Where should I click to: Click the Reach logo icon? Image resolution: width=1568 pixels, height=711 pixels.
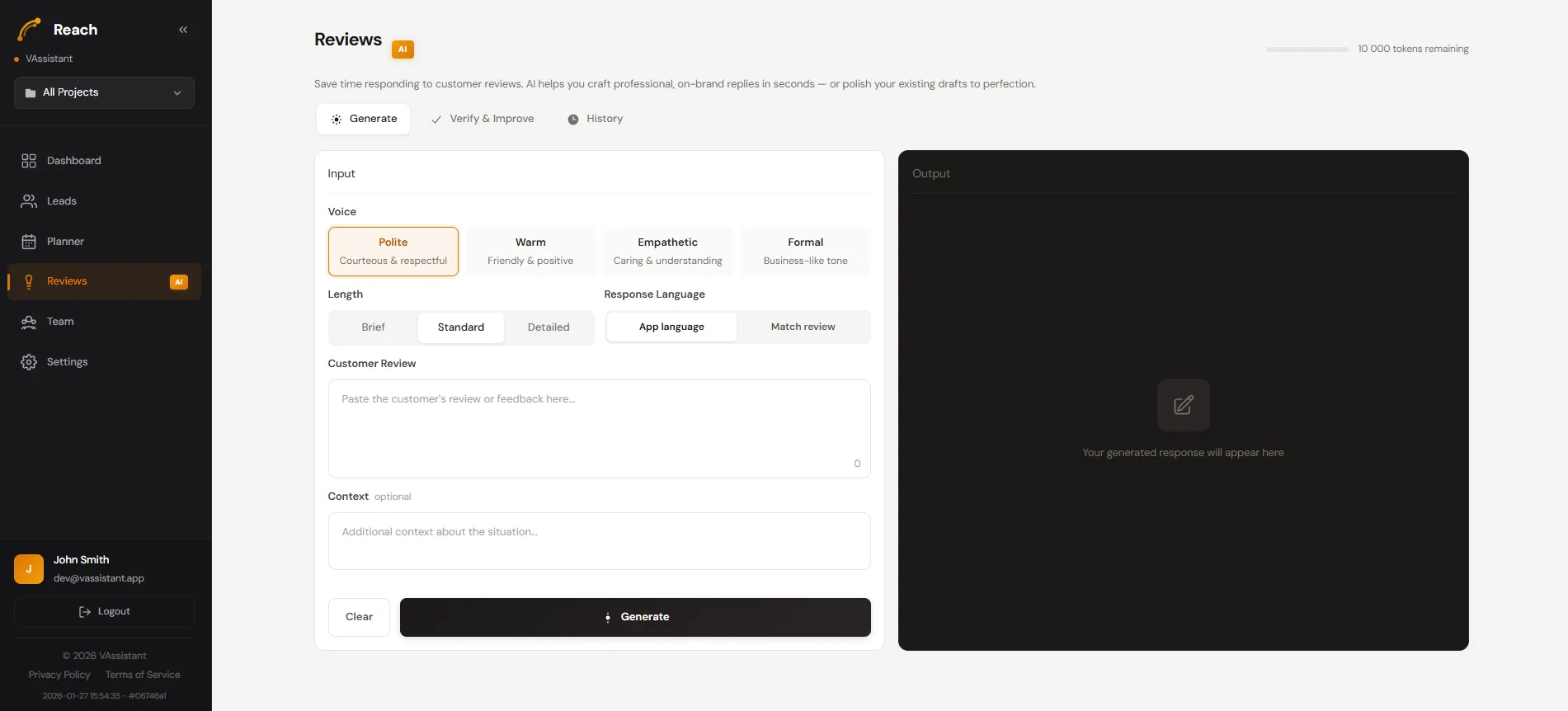(29, 30)
